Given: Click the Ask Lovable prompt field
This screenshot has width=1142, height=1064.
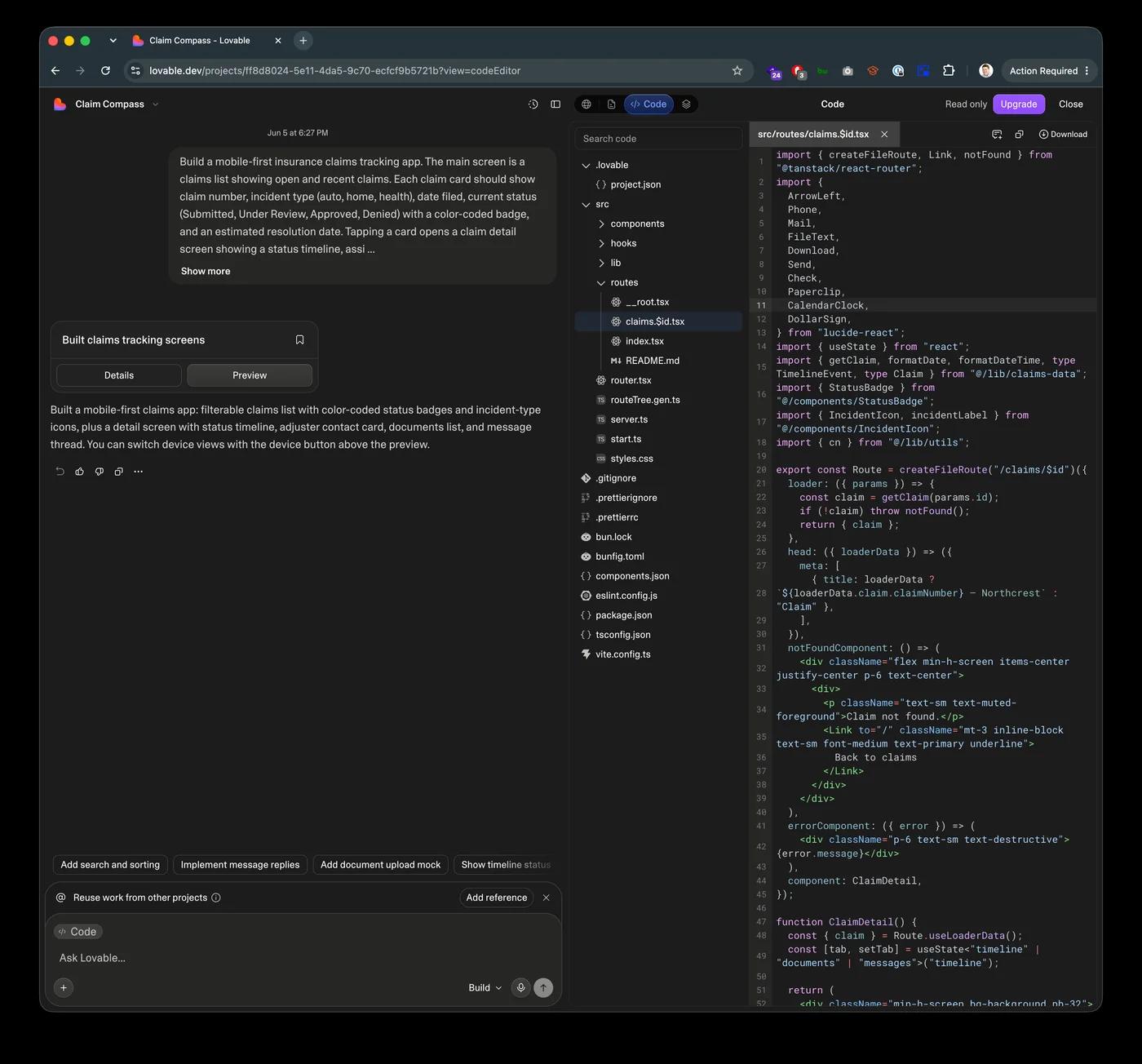Looking at the screenshot, I should (x=303, y=958).
